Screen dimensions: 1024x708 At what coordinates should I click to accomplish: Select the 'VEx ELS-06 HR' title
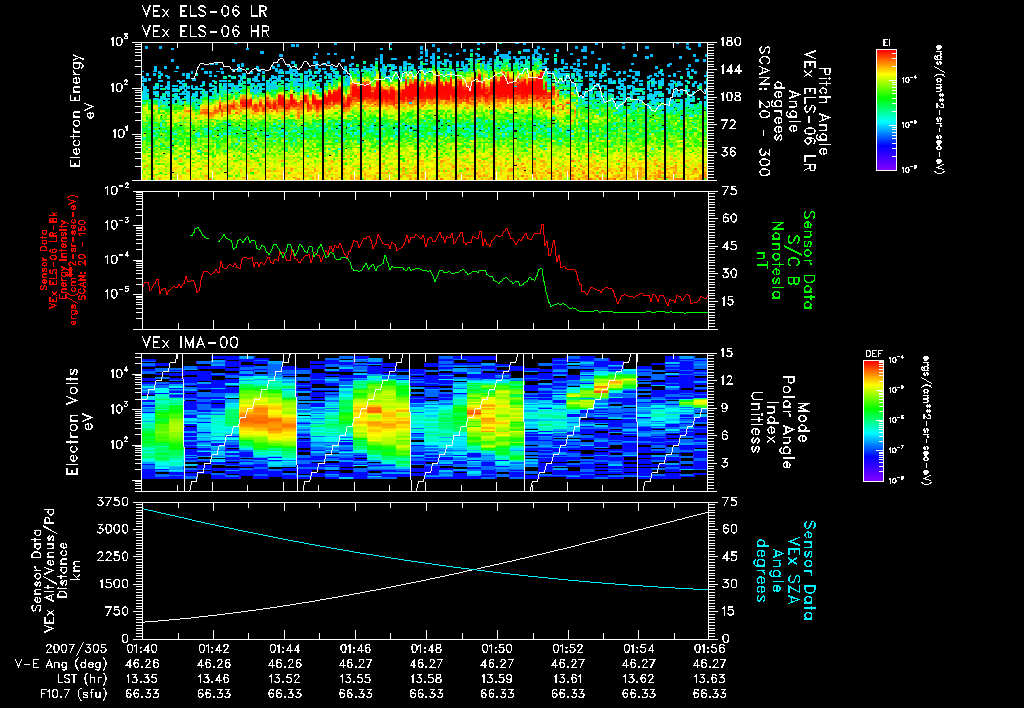[206, 31]
